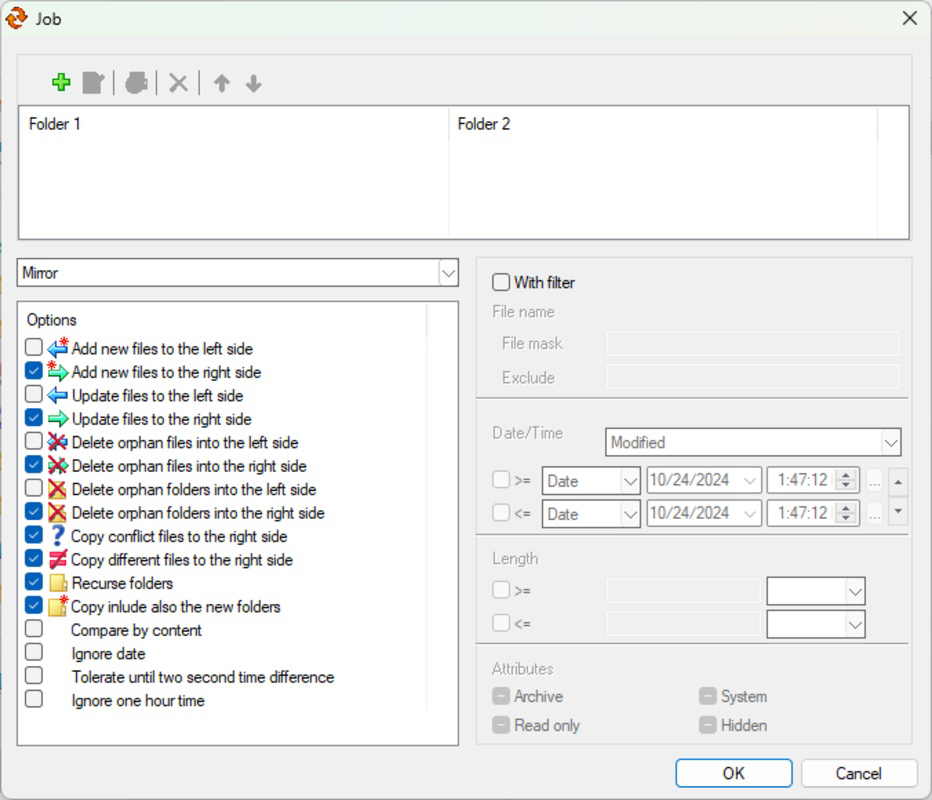Toggle the Archive attribute checkbox
This screenshot has height=800, width=932.
[501, 696]
